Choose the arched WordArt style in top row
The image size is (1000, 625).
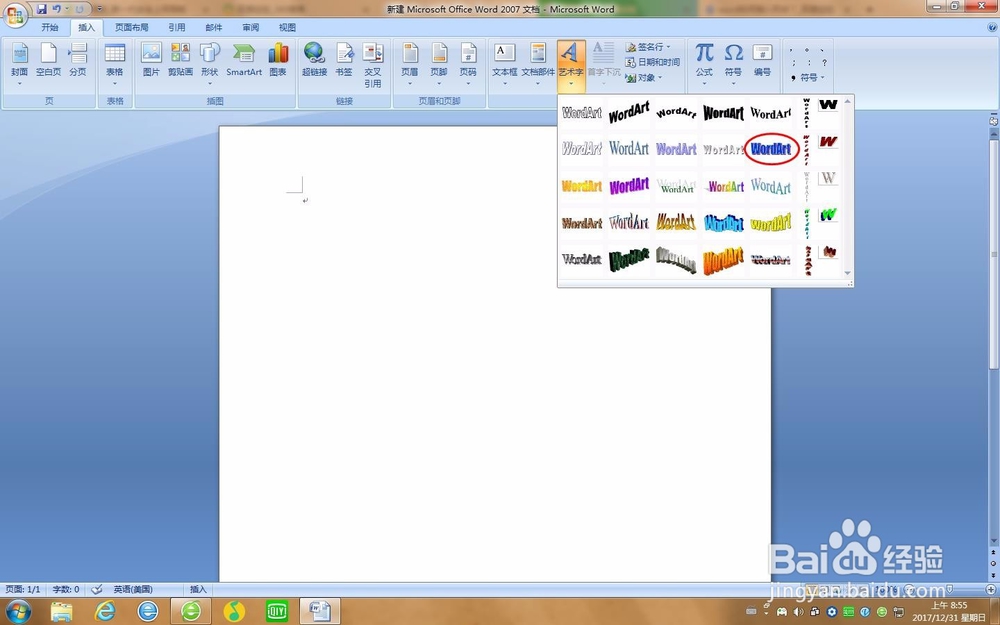click(x=676, y=113)
